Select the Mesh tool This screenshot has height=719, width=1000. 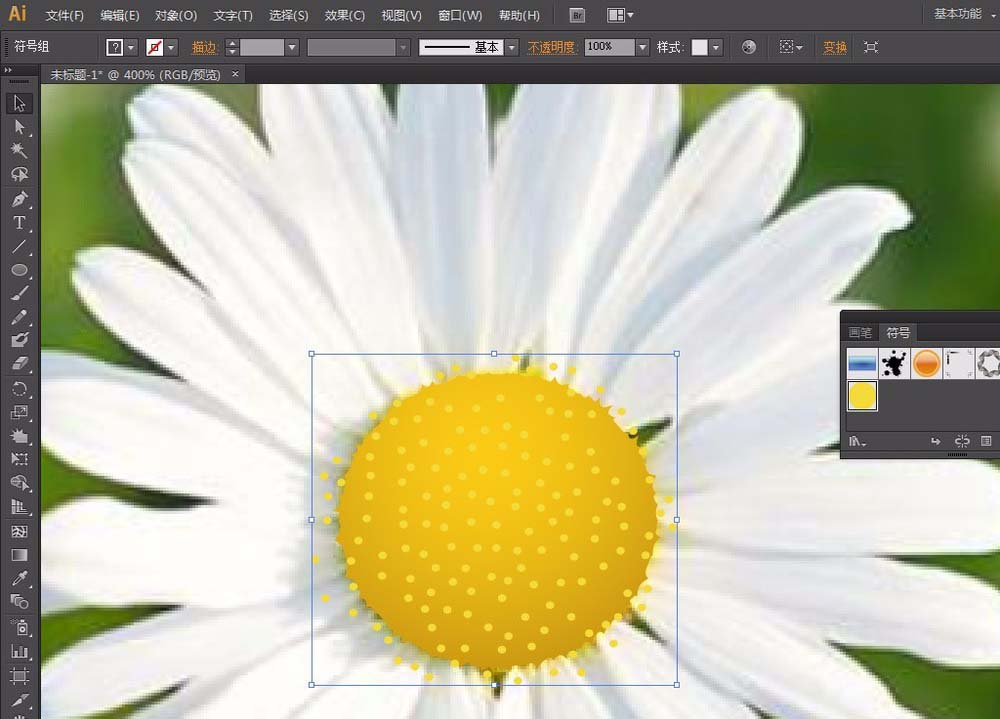click(x=19, y=531)
